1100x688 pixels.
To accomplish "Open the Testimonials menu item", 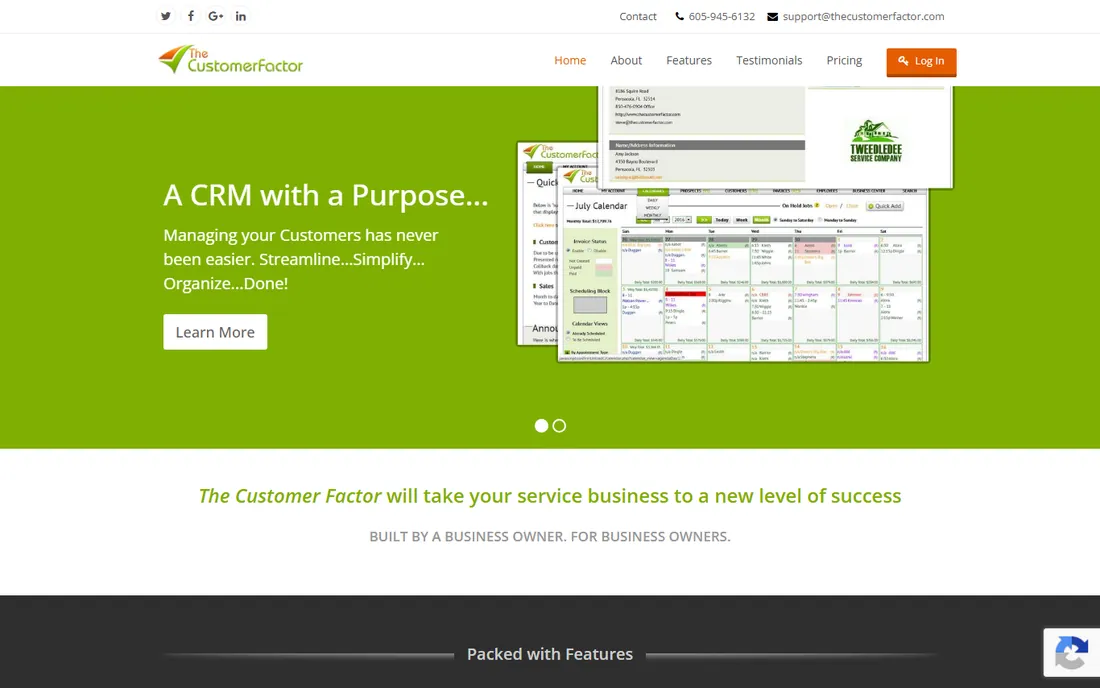I will pyautogui.click(x=769, y=60).
